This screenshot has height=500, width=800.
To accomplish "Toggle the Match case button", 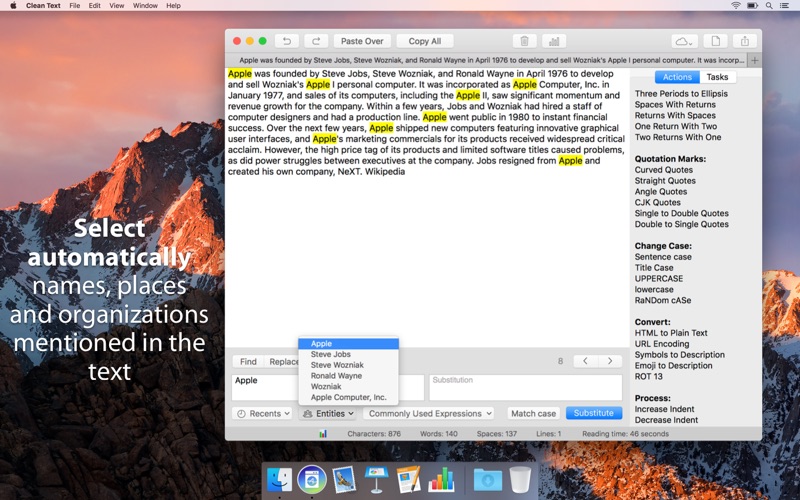I will click(x=533, y=413).
